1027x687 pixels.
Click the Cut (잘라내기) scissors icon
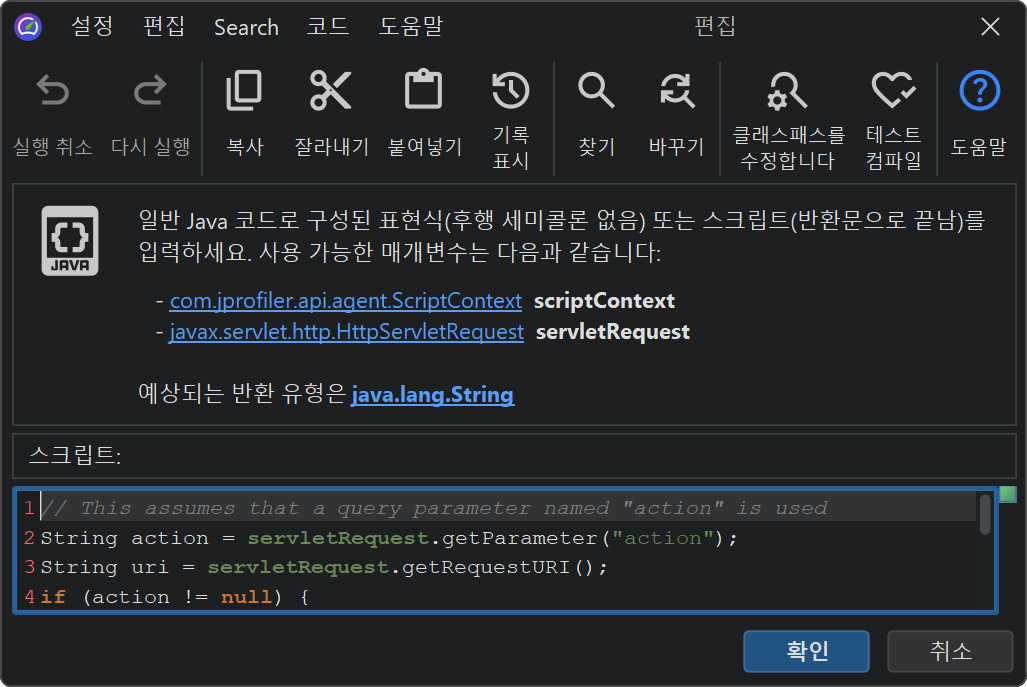[331, 91]
